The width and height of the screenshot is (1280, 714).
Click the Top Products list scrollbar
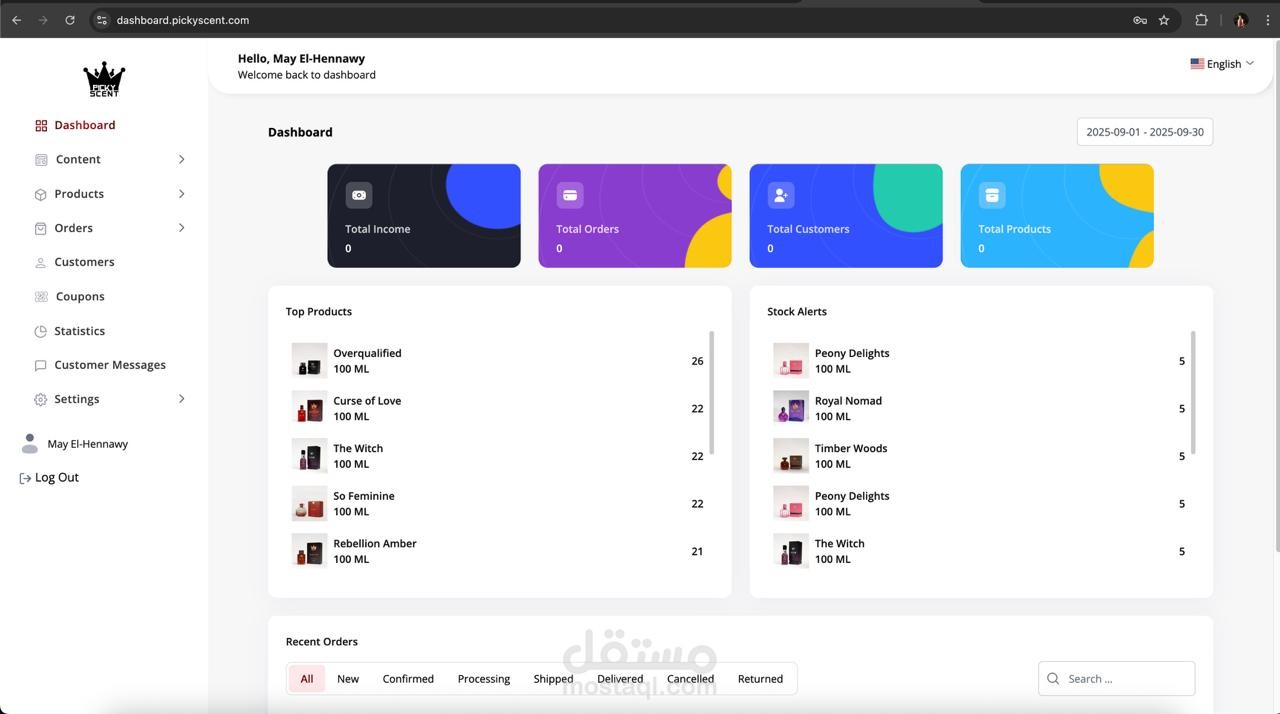click(x=712, y=392)
